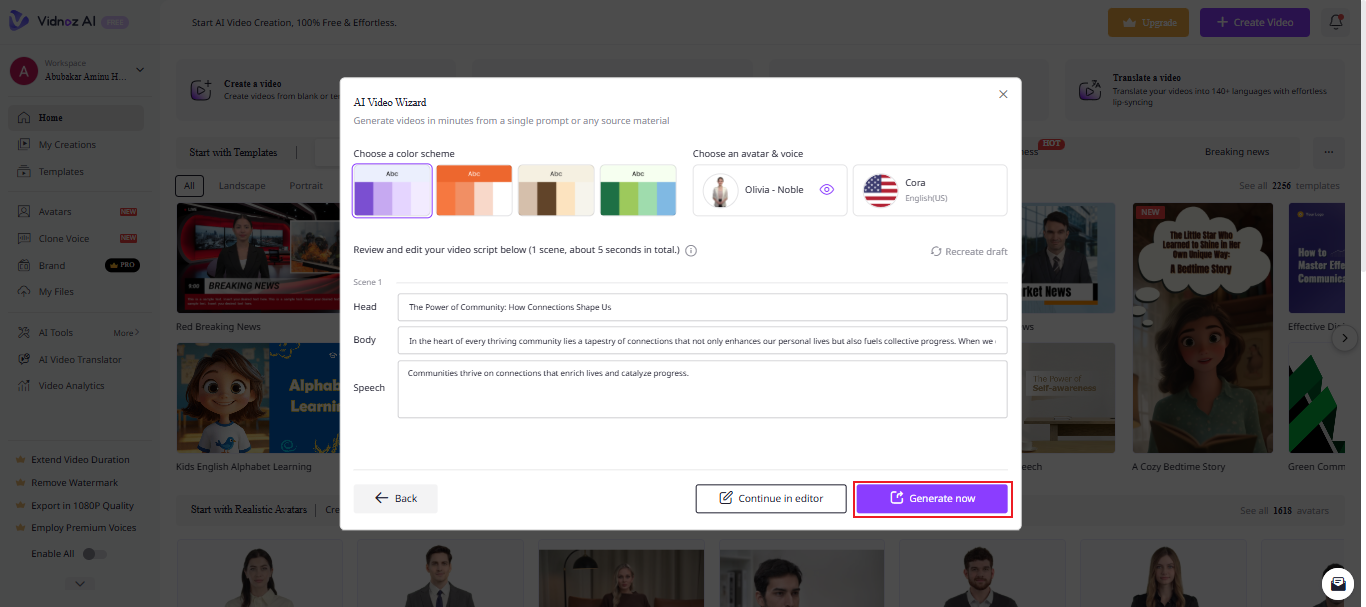Select the green color scheme
This screenshot has height=607, width=1366.
coord(638,190)
